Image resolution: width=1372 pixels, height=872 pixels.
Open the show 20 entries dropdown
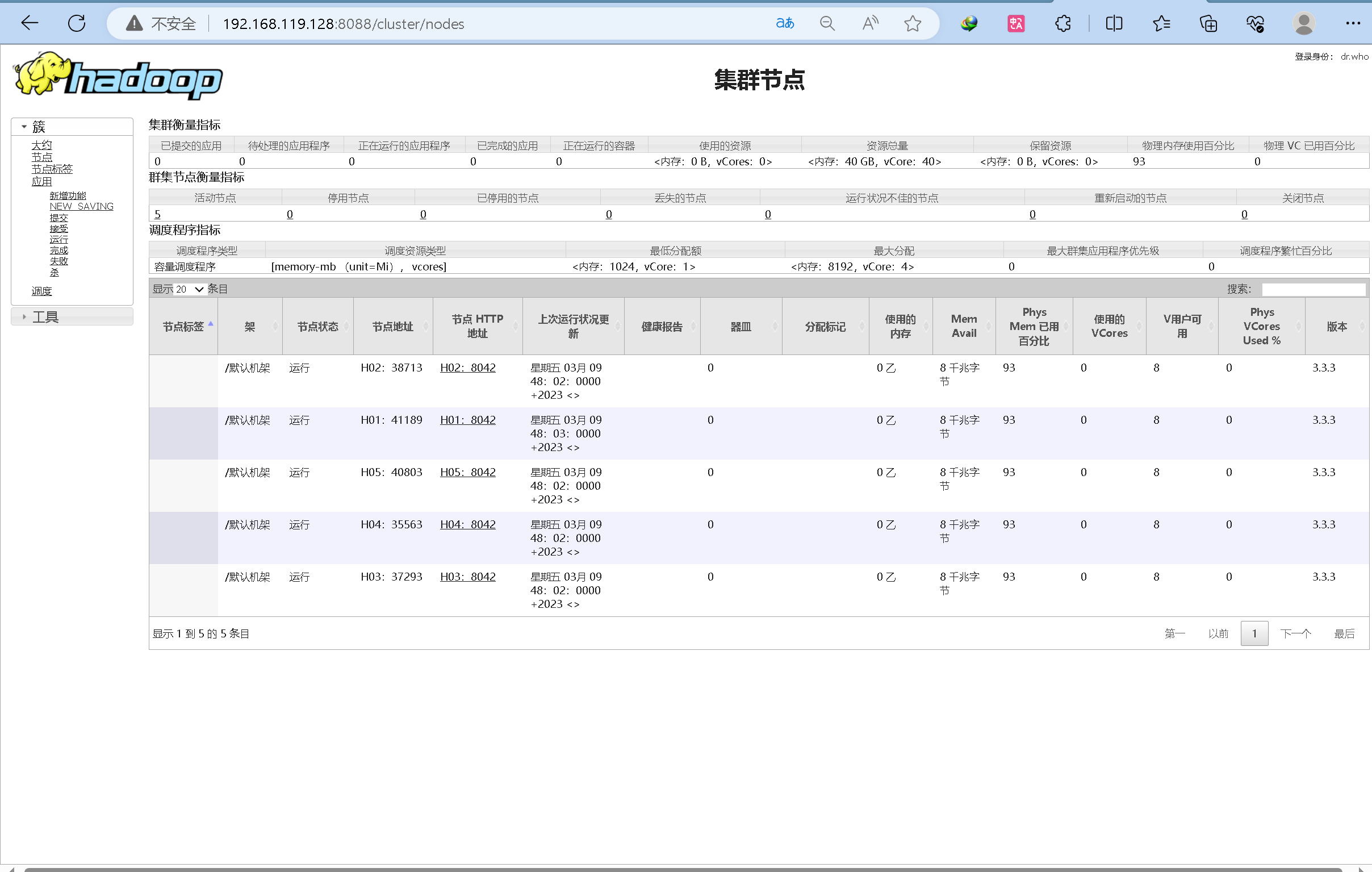tap(189, 290)
